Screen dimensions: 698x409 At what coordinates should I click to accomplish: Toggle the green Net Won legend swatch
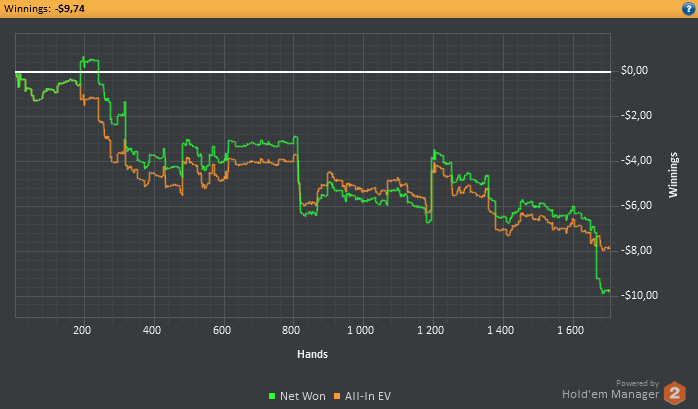click(272, 396)
